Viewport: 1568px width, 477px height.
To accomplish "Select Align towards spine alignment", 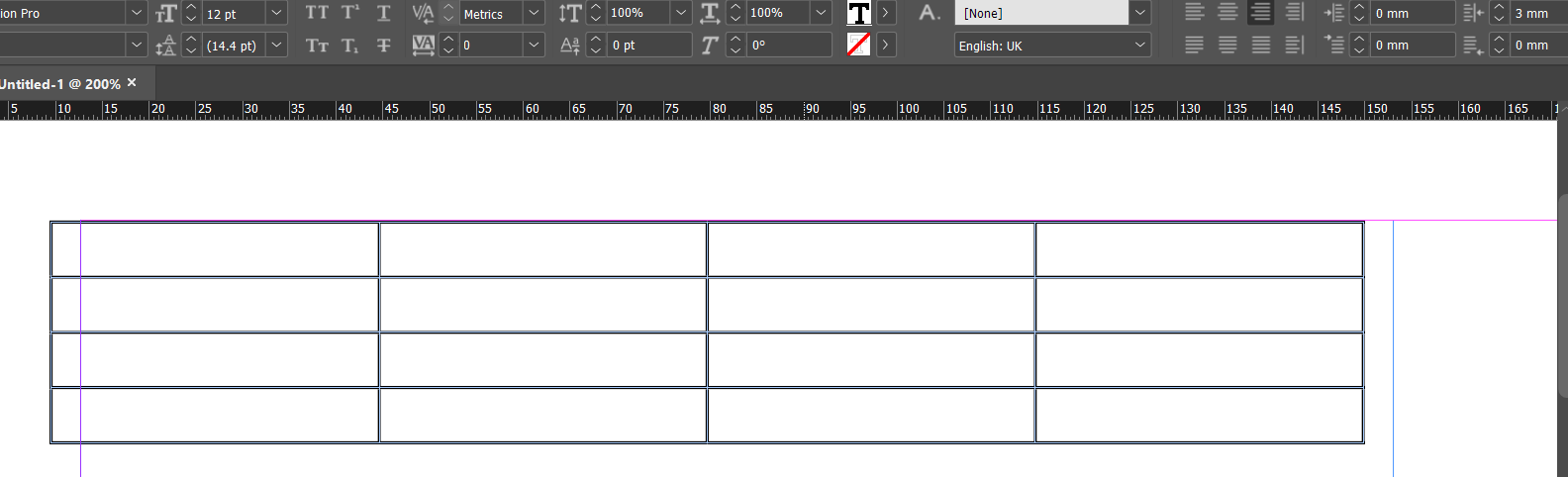I will coord(1294,13).
